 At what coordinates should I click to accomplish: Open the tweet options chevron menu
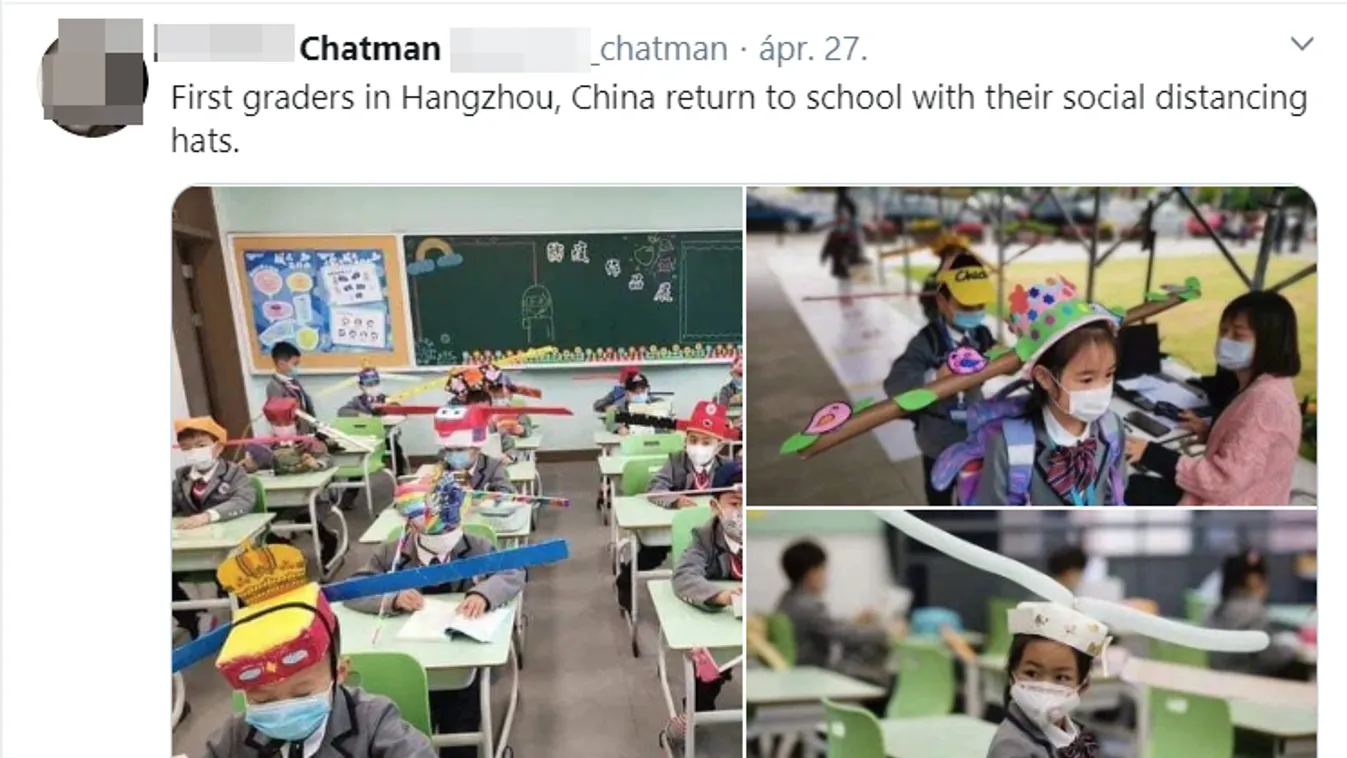click(x=1301, y=44)
